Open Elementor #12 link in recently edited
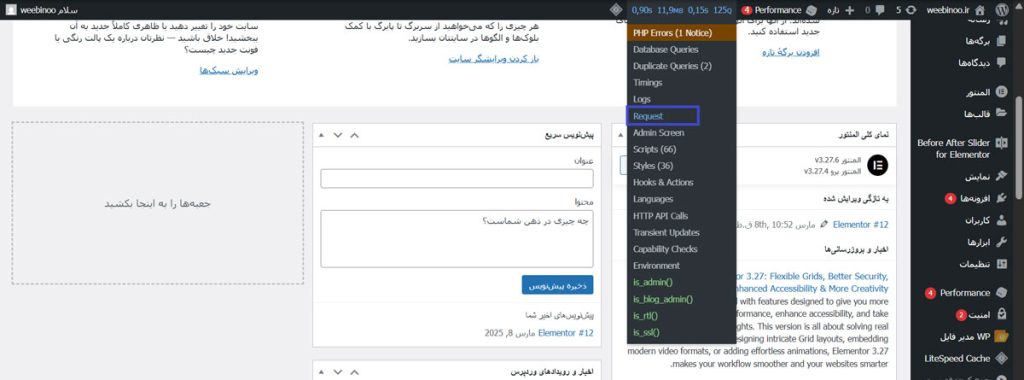This screenshot has width=1024, height=380. [861, 224]
